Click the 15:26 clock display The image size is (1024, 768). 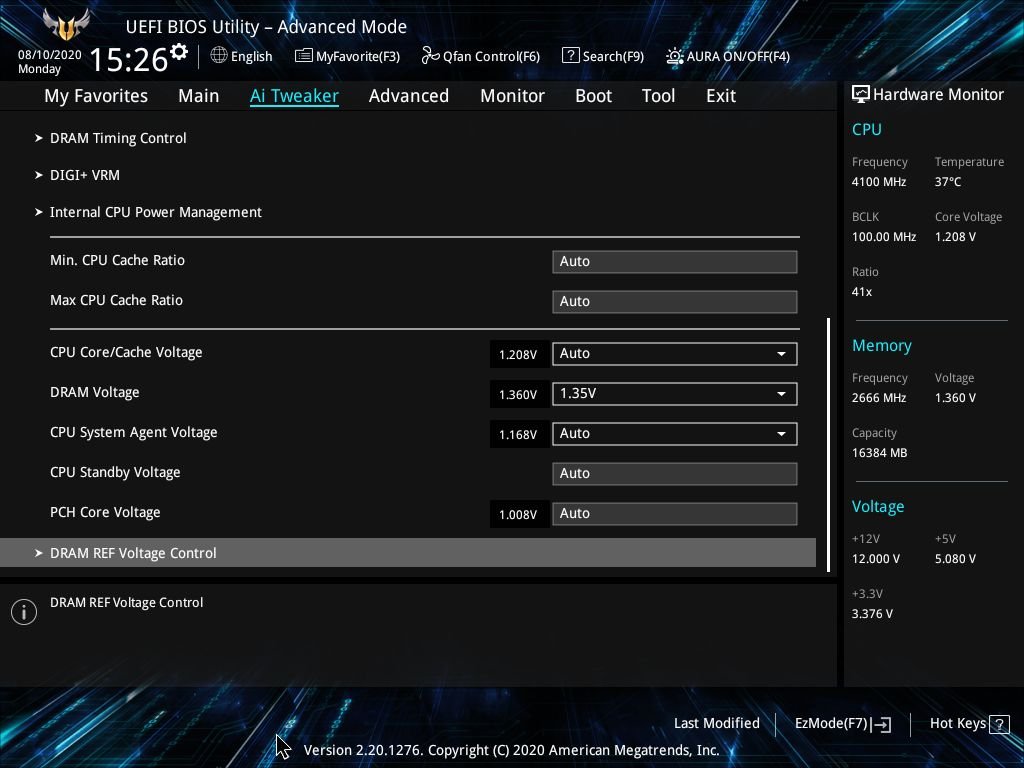tap(129, 60)
